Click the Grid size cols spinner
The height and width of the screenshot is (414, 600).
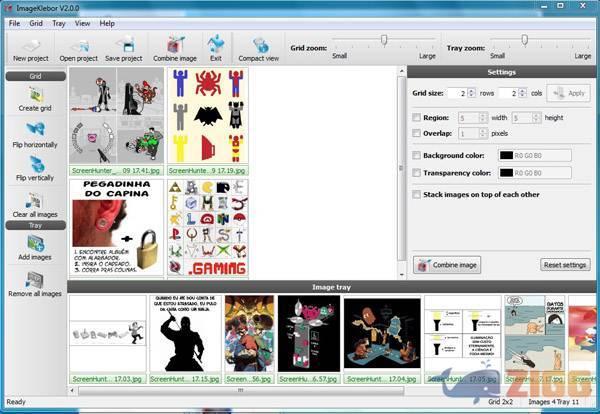[516, 93]
